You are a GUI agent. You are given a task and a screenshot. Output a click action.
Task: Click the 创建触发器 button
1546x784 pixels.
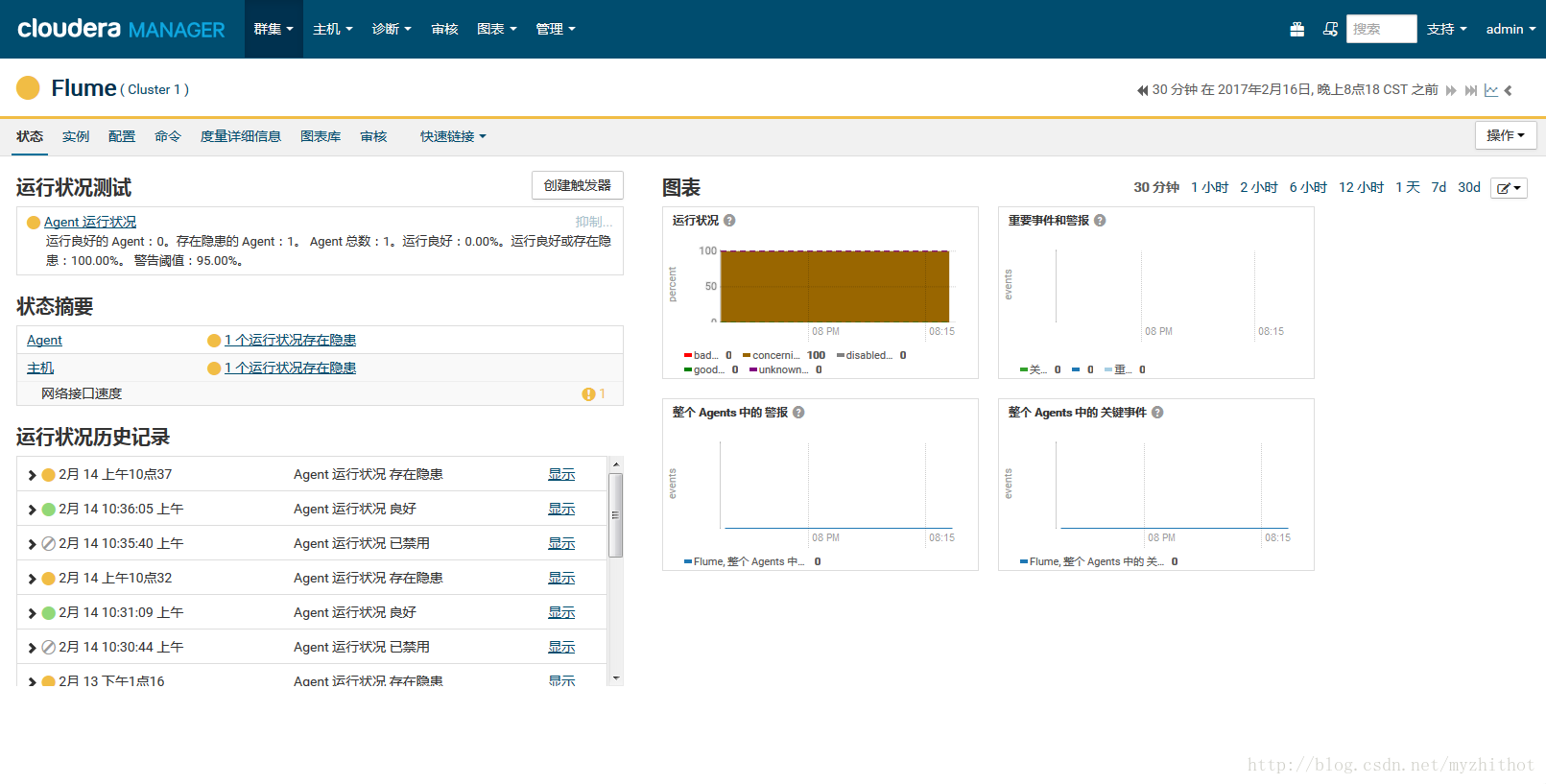coord(578,185)
